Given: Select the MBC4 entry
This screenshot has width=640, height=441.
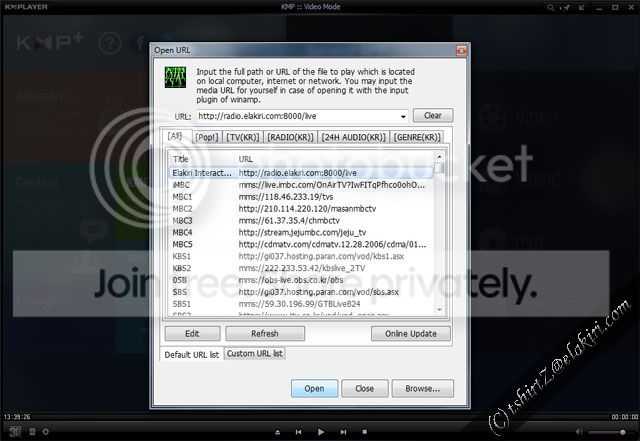Looking at the screenshot, I should tap(301, 232).
